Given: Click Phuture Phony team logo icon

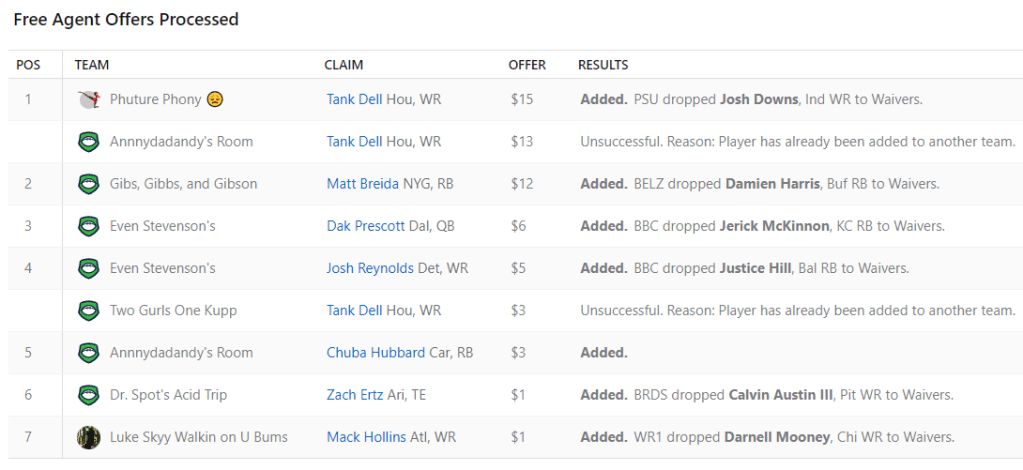Looking at the screenshot, I should click(x=88, y=100).
